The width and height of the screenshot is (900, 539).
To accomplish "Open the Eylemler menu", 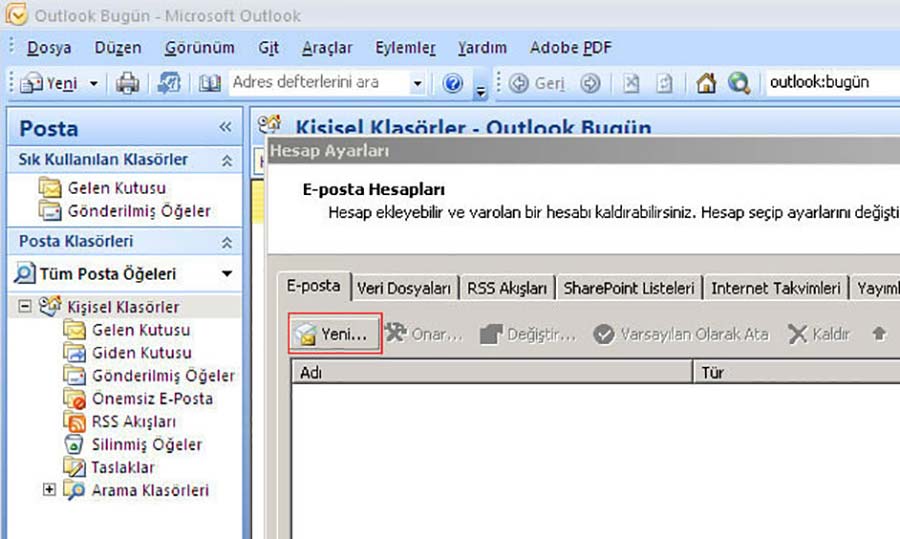I will pos(405,48).
